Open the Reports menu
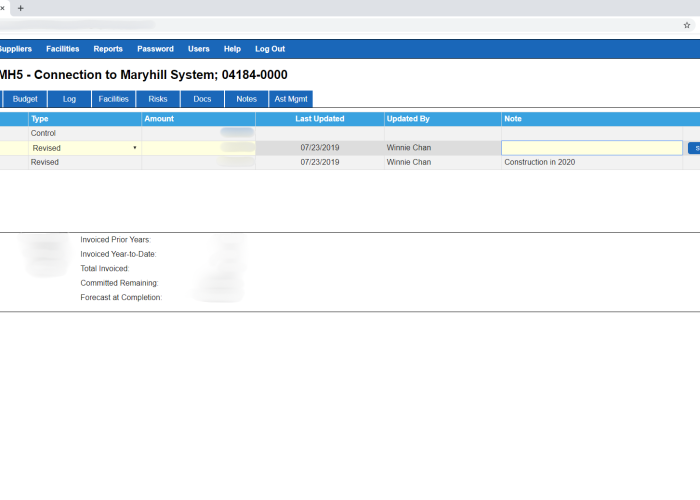Viewport: 700px width, 500px height. 108,49
